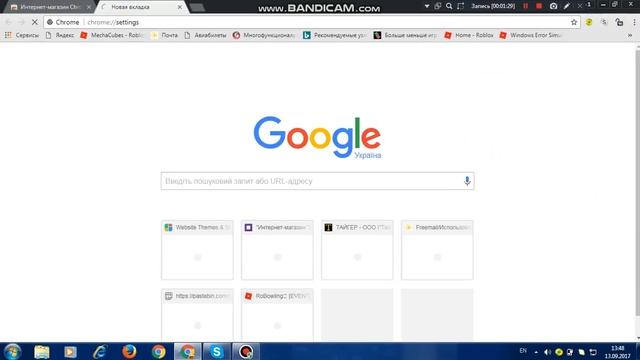Open the Home - Roblox bookmark

469,36
